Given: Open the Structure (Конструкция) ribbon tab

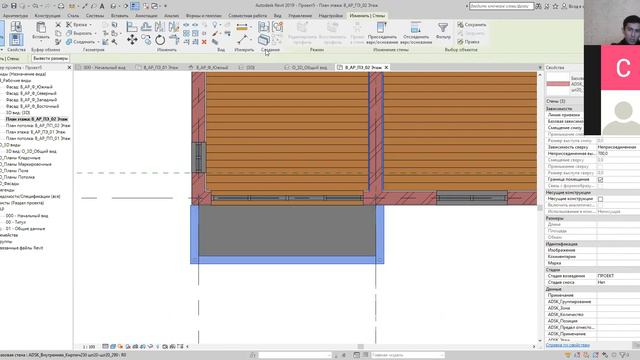Looking at the screenshot, I should click(47, 16).
